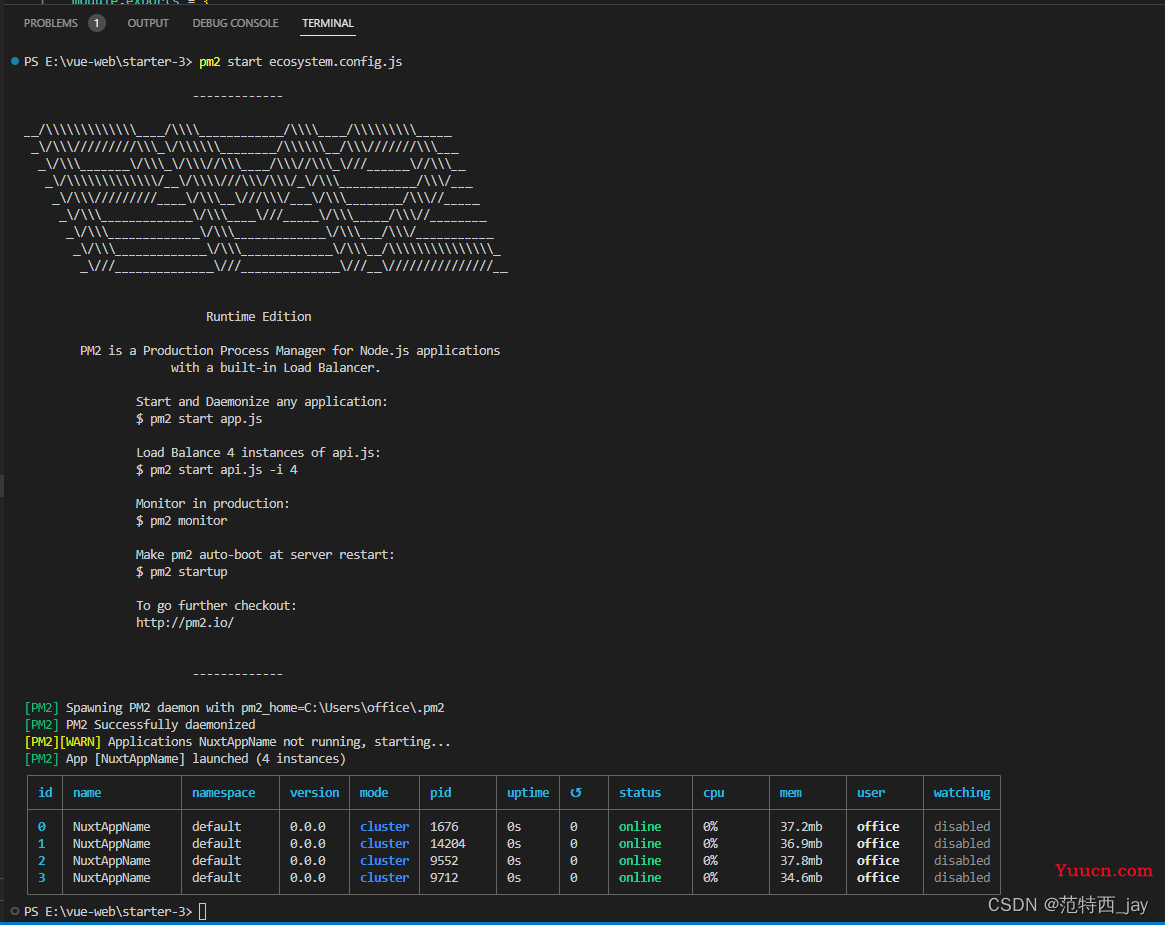Click the problems count badge showing 1

[97, 23]
